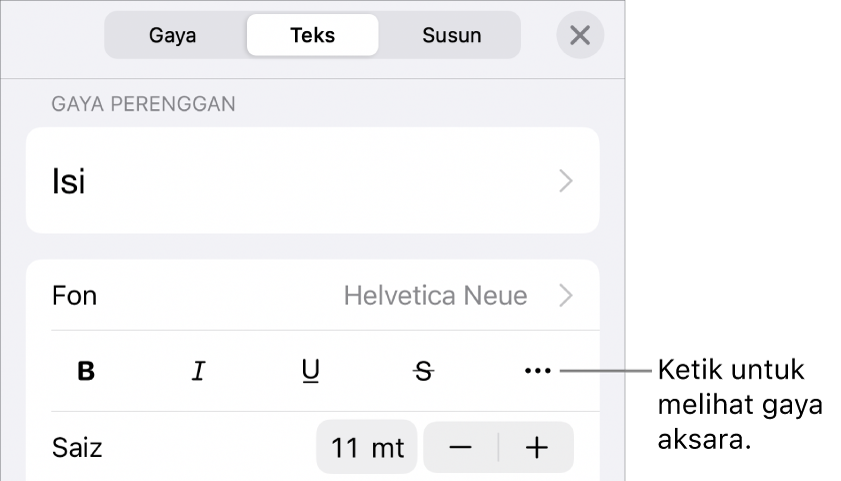
Task: Open more character style options
Action: 537,371
